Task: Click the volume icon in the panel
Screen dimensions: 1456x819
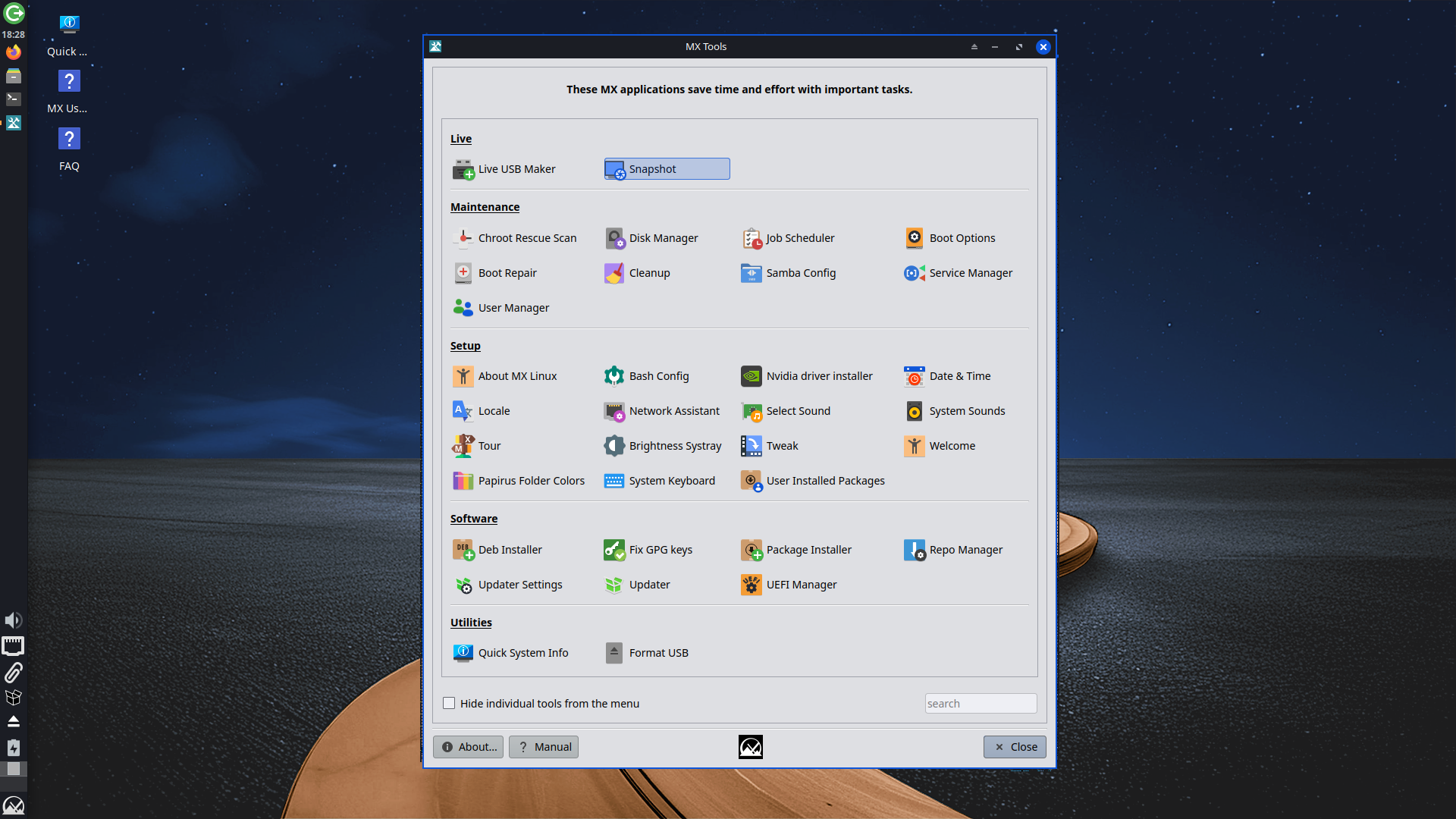Action: tap(14, 620)
